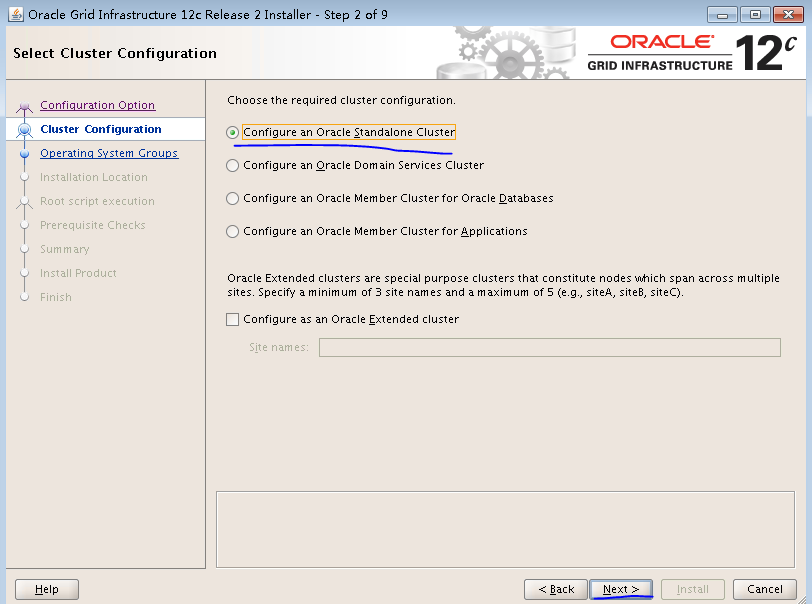Screen dimensions: 812x604
Task: Click the Configuration Option step marker icon
Action: 24,106
